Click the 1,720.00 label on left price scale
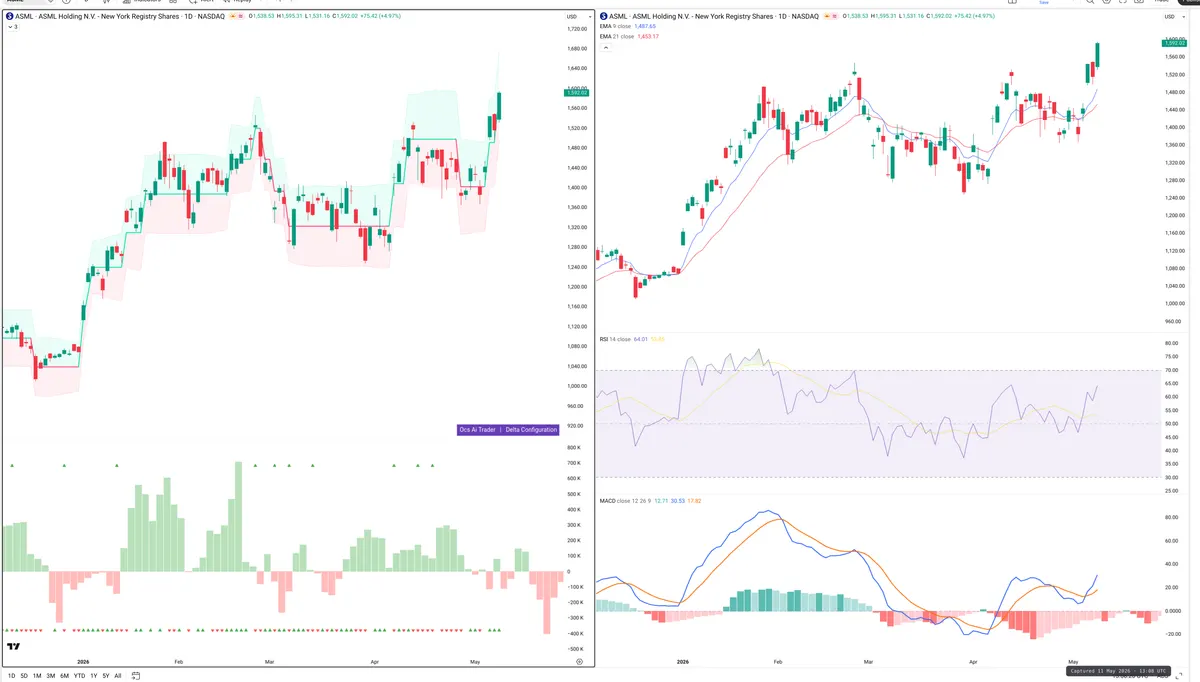The height and width of the screenshot is (682, 1200). 576,29
